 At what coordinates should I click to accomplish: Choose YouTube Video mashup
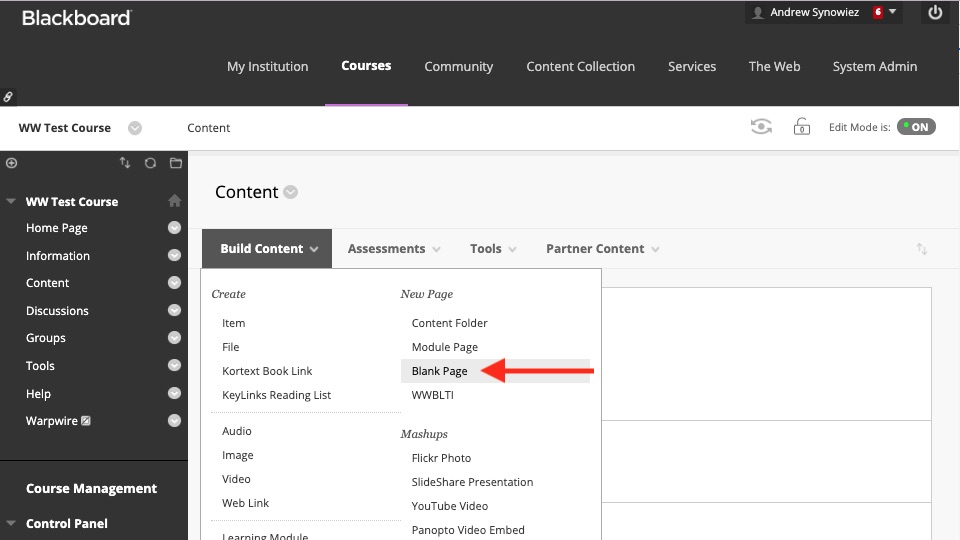449,506
